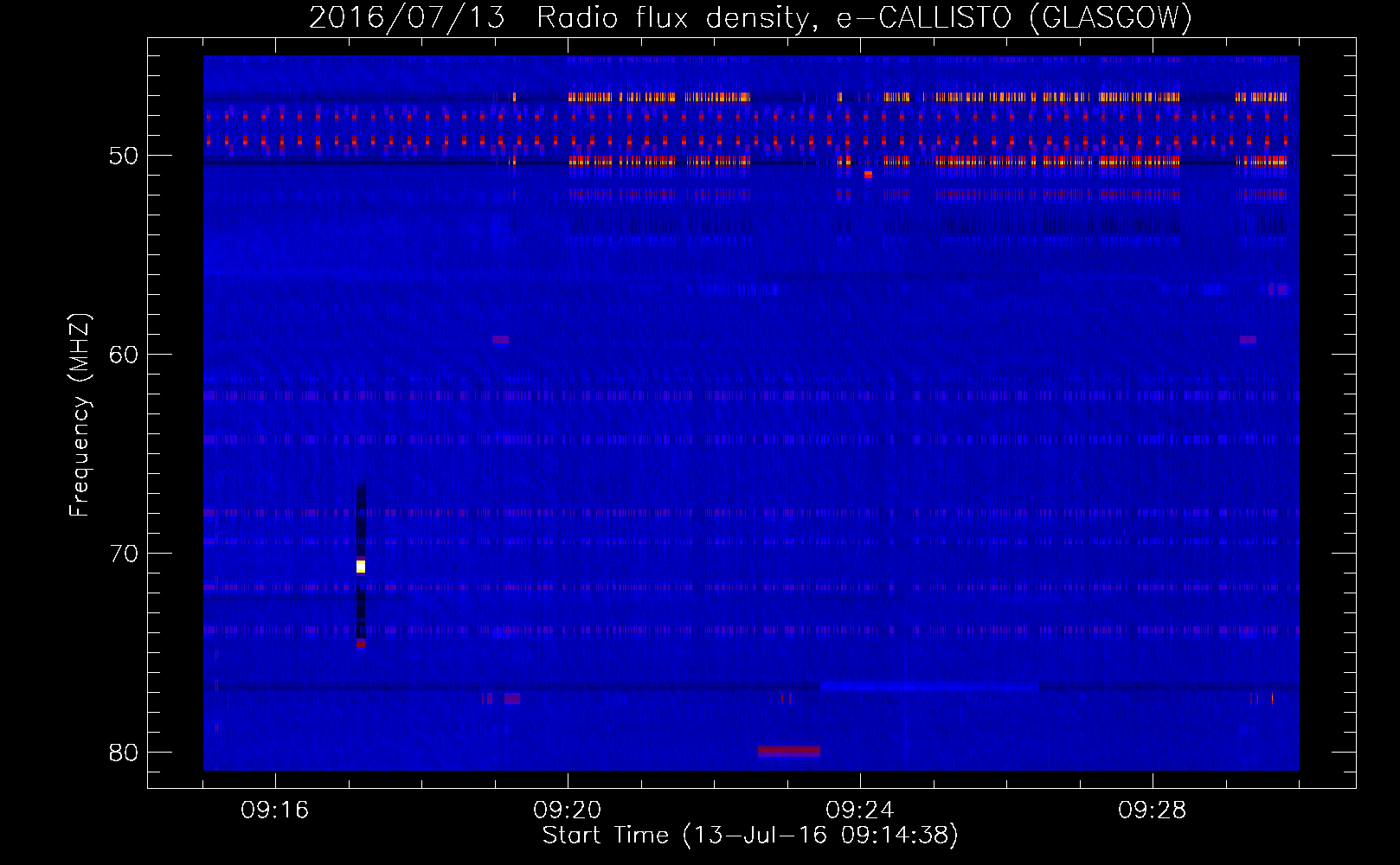Click the dark red horizontal bar near 80 MHz

tap(788, 751)
